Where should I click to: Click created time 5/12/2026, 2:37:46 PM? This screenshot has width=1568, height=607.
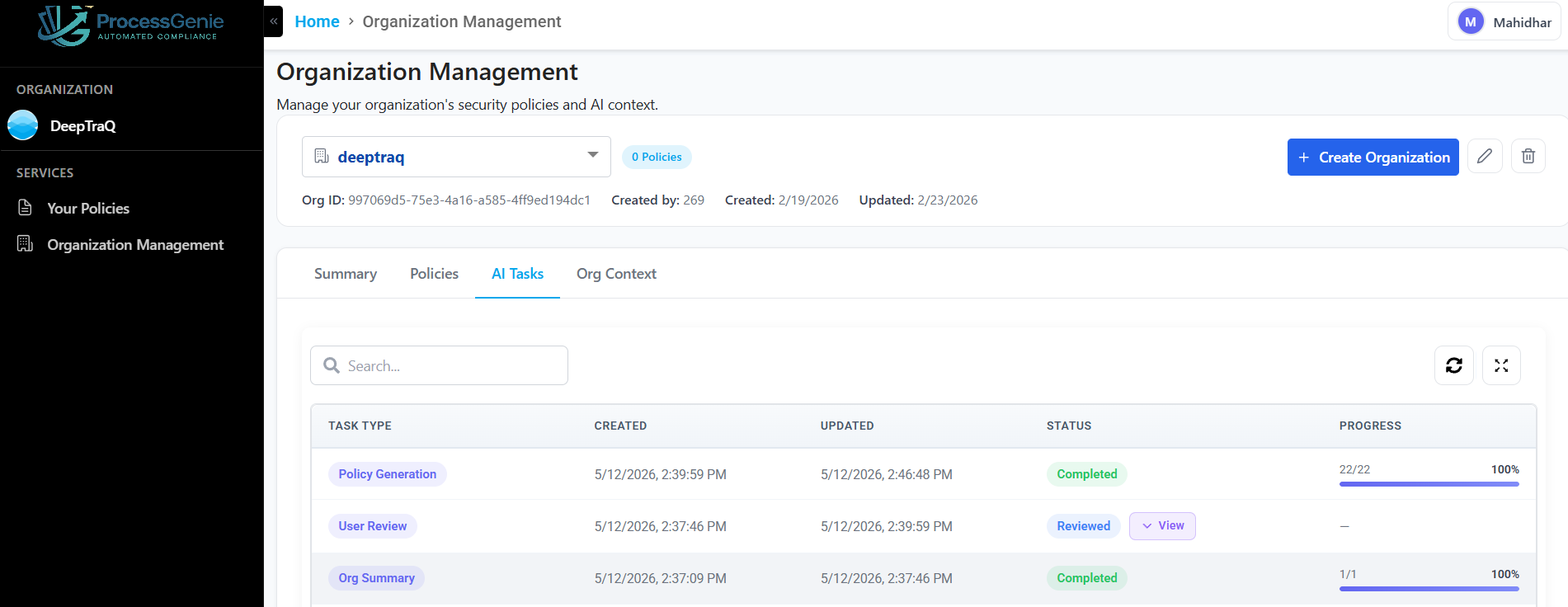[661, 526]
